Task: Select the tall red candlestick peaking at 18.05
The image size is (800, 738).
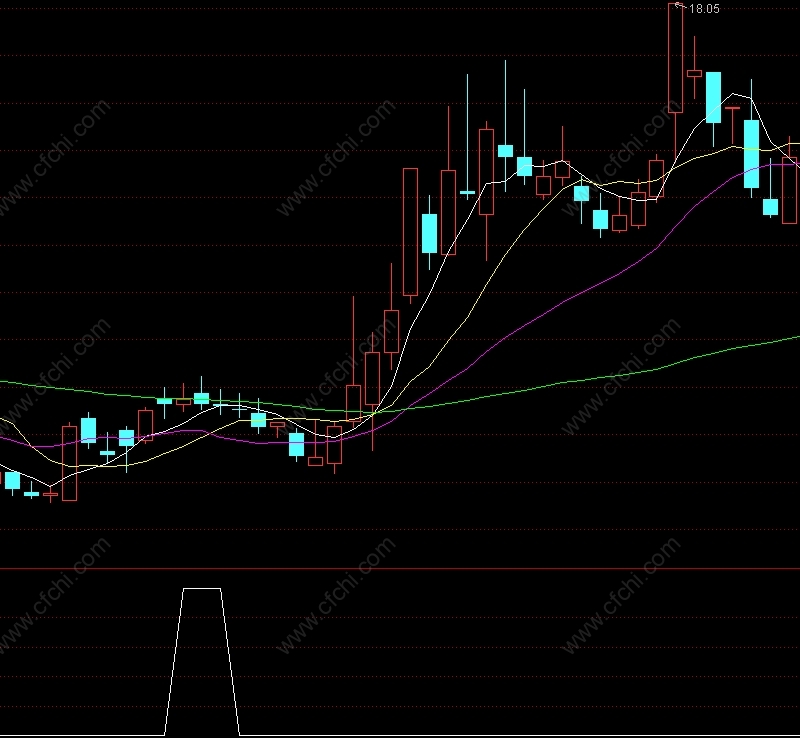Action: (x=675, y=58)
